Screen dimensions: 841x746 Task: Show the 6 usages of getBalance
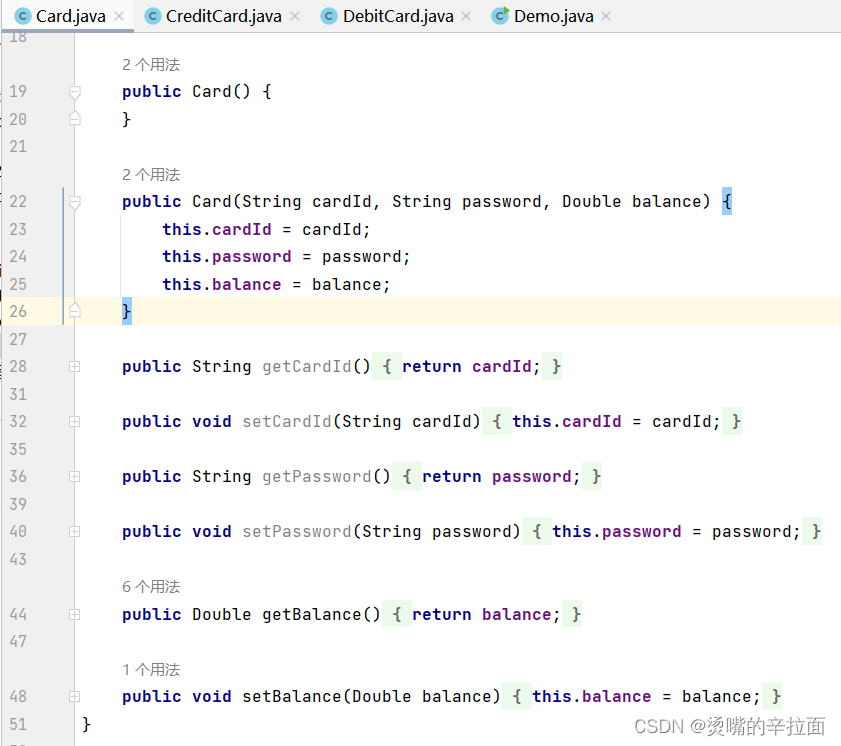tap(151, 587)
